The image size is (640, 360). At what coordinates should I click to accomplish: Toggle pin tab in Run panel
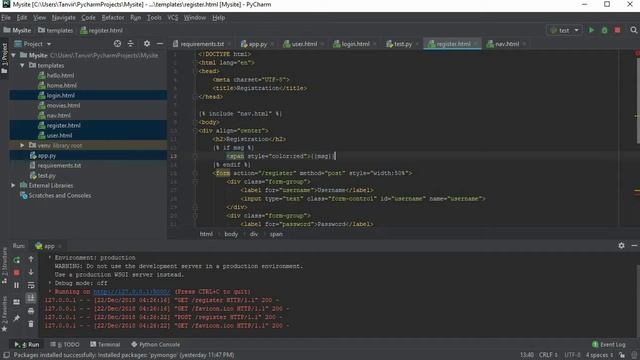(x=16, y=318)
